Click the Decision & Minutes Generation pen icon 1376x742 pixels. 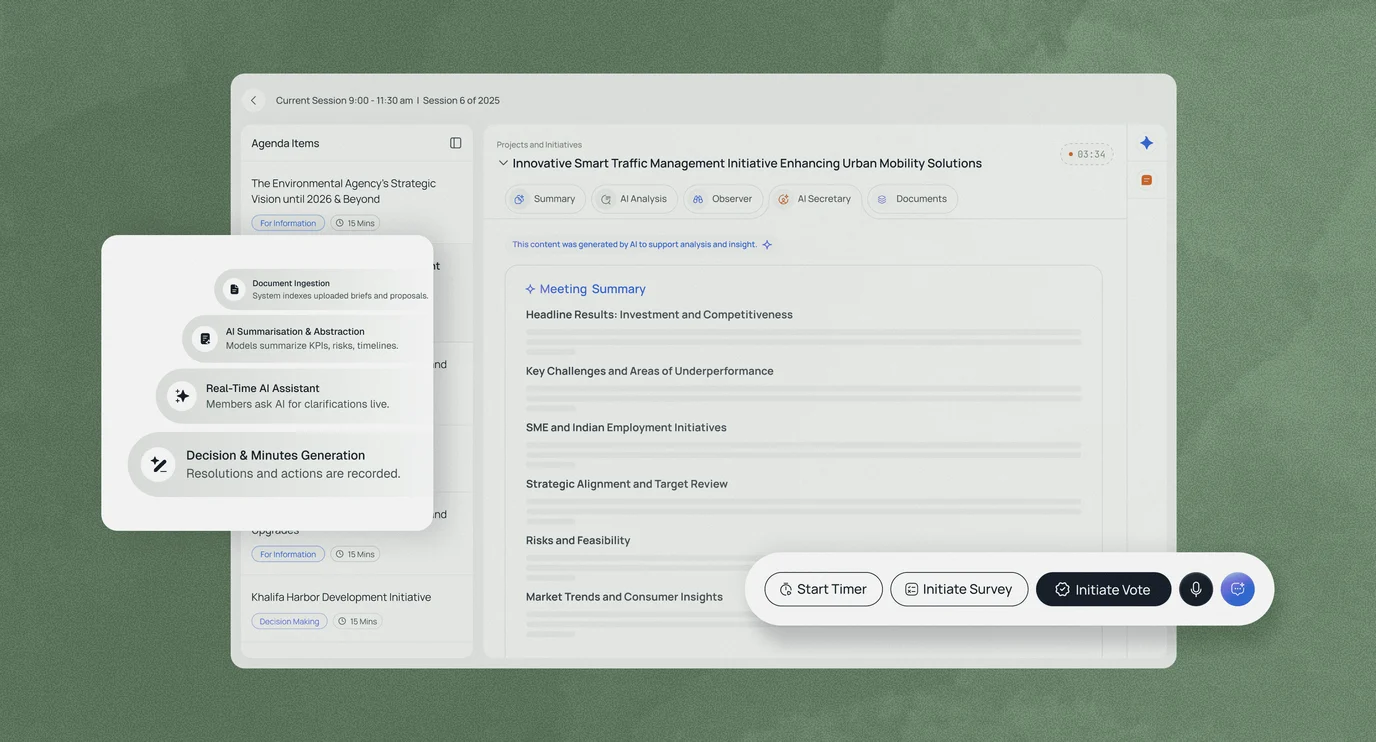(158, 464)
